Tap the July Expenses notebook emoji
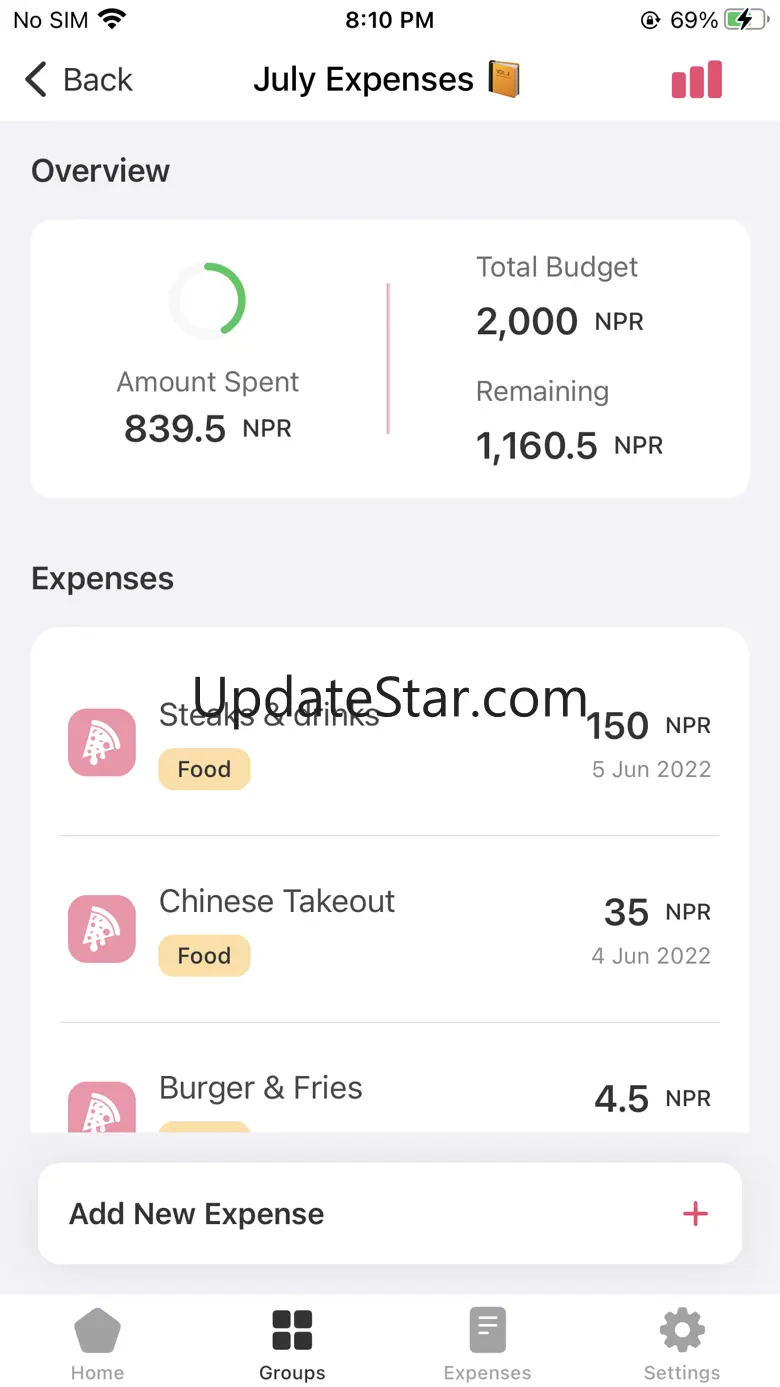 tap(504, 79)
